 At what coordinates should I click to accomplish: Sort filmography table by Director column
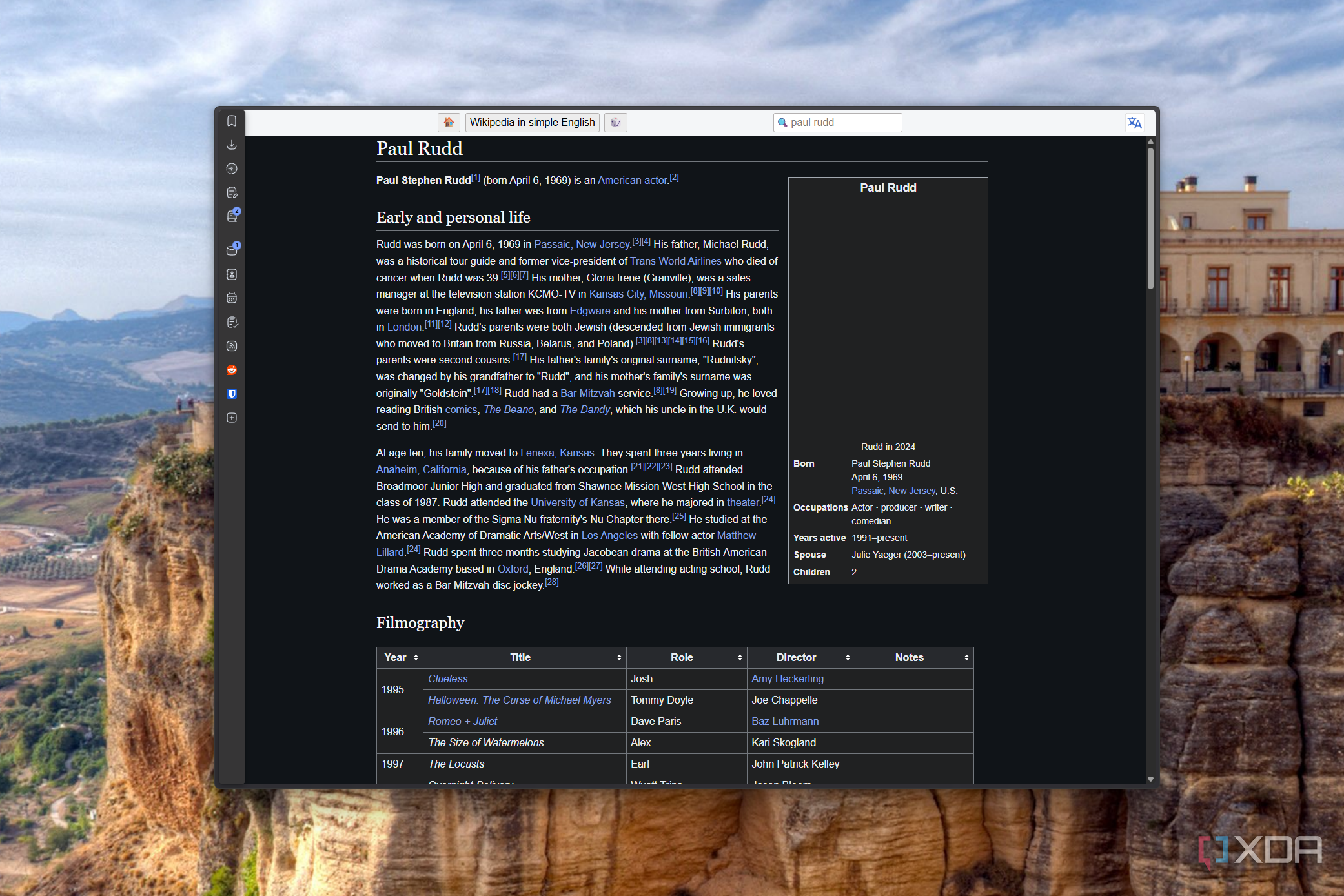pos(800,657)
